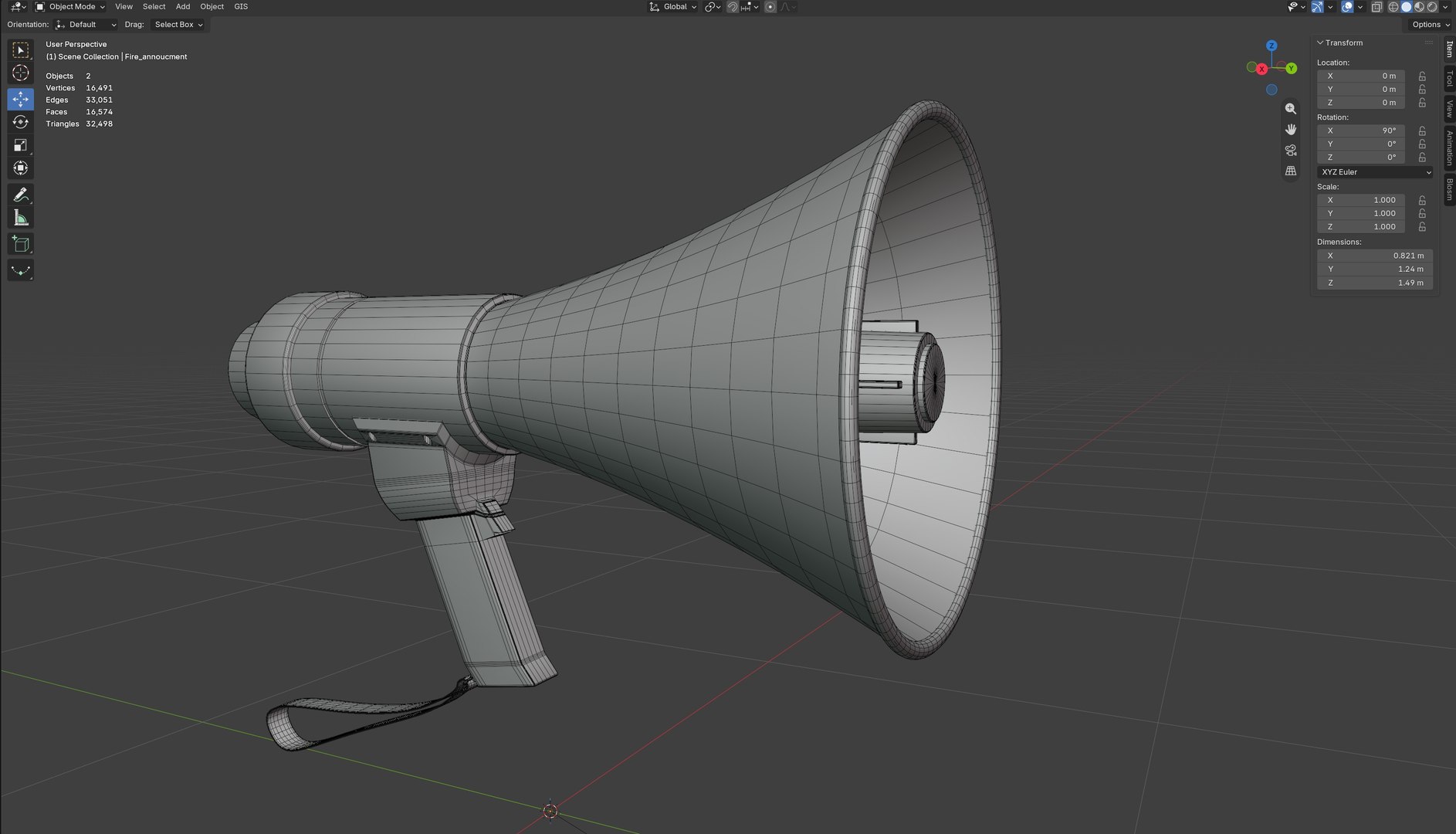The height and width of the screenshot is (834, 1456).
Task: Open the editor type menu icon
Action: pyautogui.click(x=16, y=7)
